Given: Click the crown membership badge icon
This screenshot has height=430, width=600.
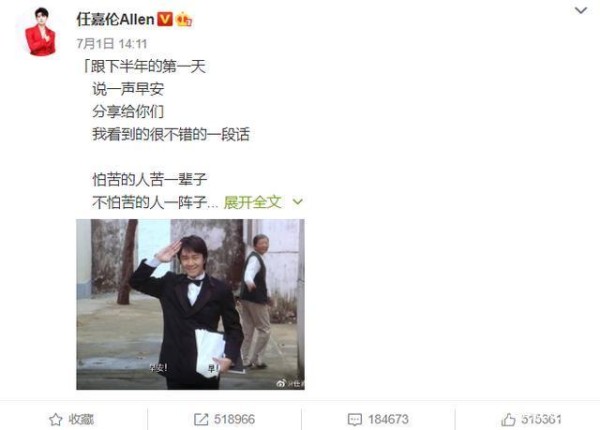Looking at the screenshot, I should (184, 19).
